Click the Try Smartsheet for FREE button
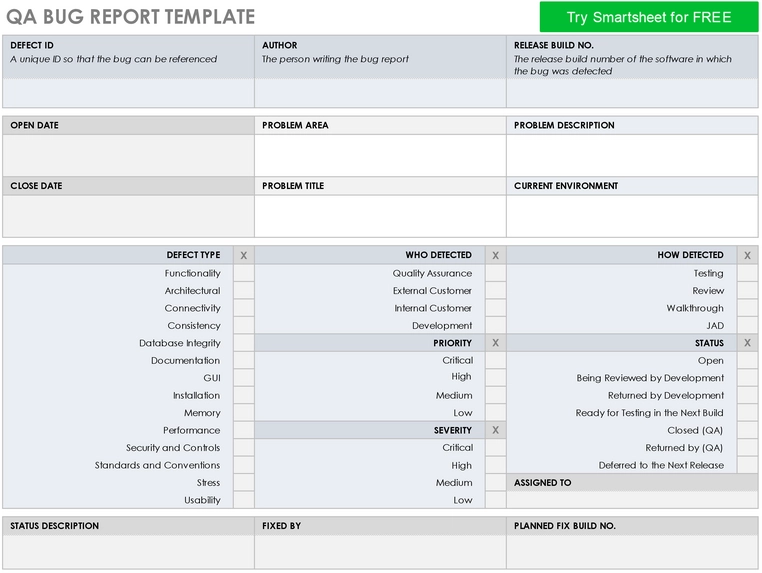This screenshot has width=762, height=573. click(x=649, y=17)
